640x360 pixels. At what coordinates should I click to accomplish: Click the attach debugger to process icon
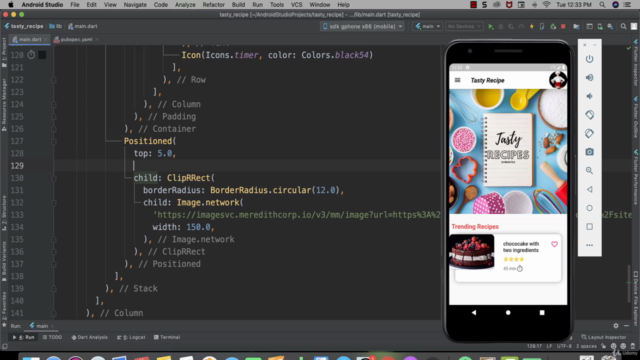click(x=553, y=27)
